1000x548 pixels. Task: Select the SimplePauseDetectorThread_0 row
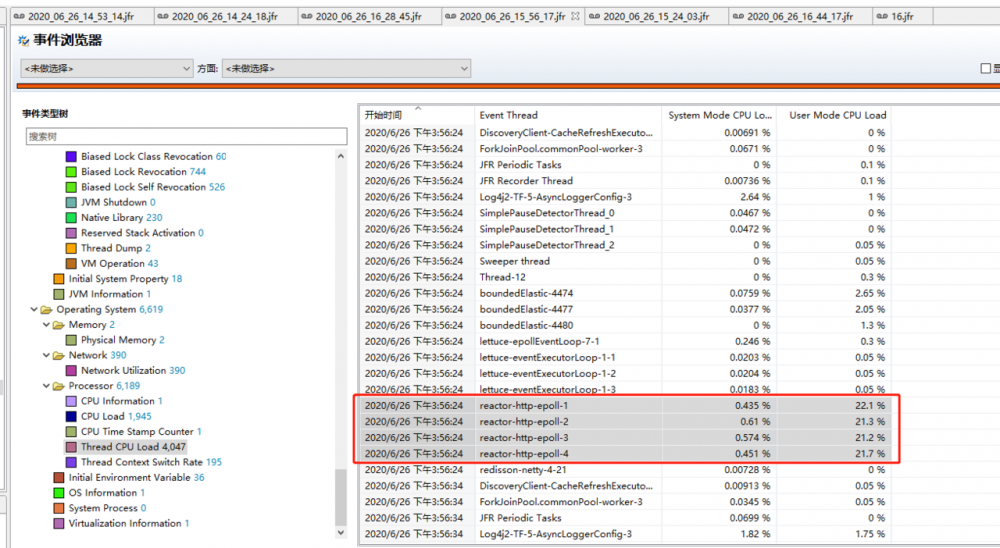click(625, 212)
